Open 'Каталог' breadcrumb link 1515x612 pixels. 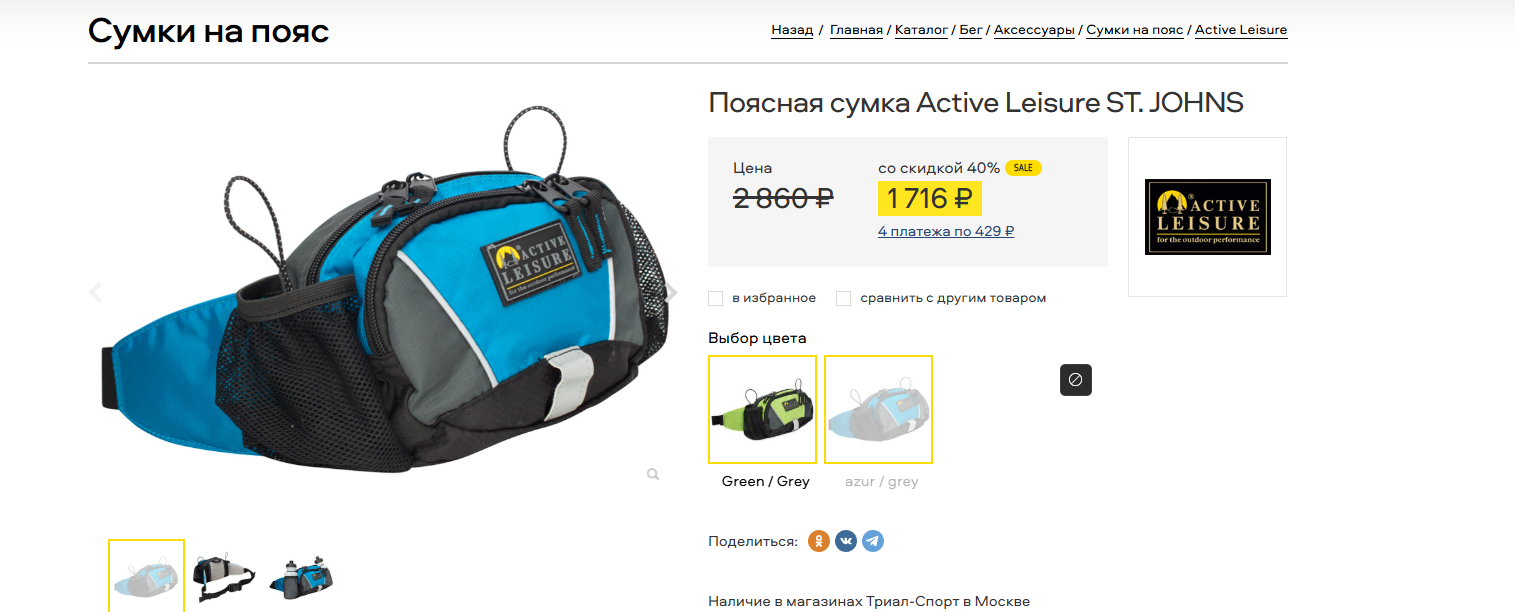point(921,30)
